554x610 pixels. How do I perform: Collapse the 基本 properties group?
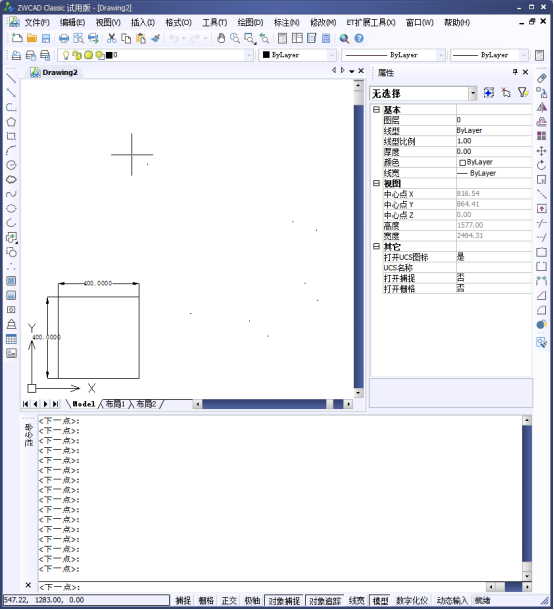[x=376, y=110]
